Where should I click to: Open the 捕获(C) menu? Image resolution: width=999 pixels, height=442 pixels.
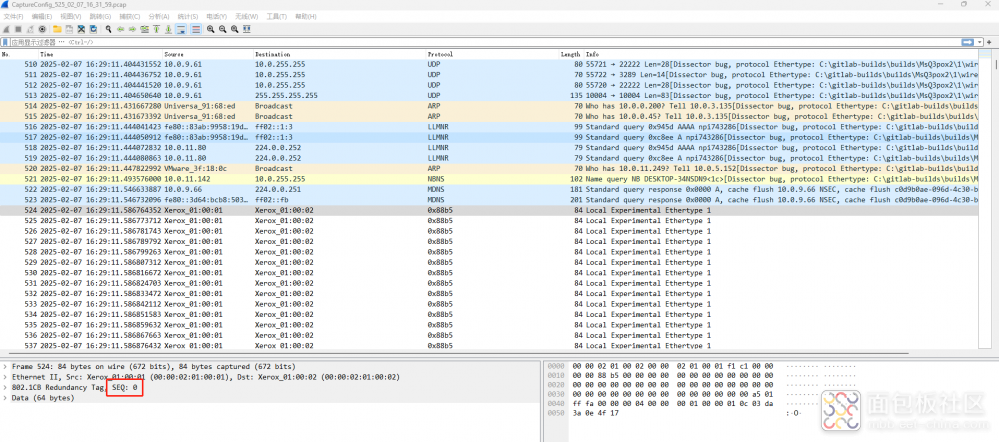pos(130,17)
